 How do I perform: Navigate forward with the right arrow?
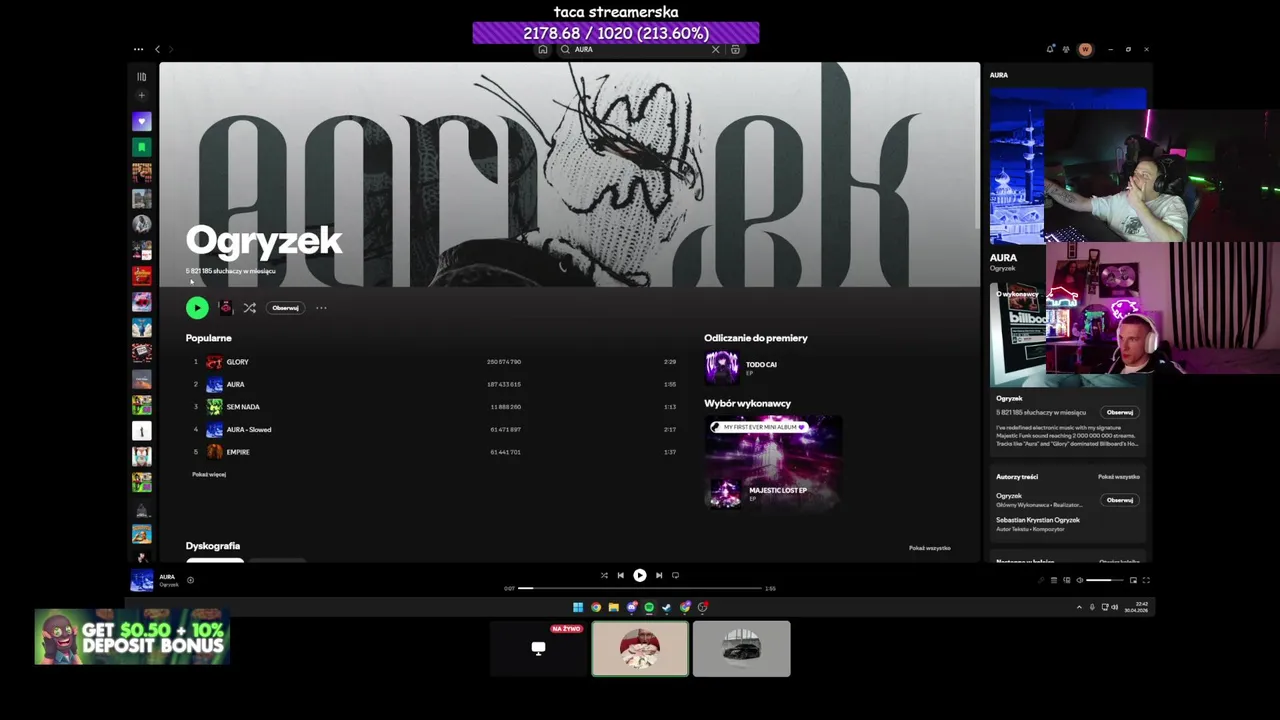(171, 49)
